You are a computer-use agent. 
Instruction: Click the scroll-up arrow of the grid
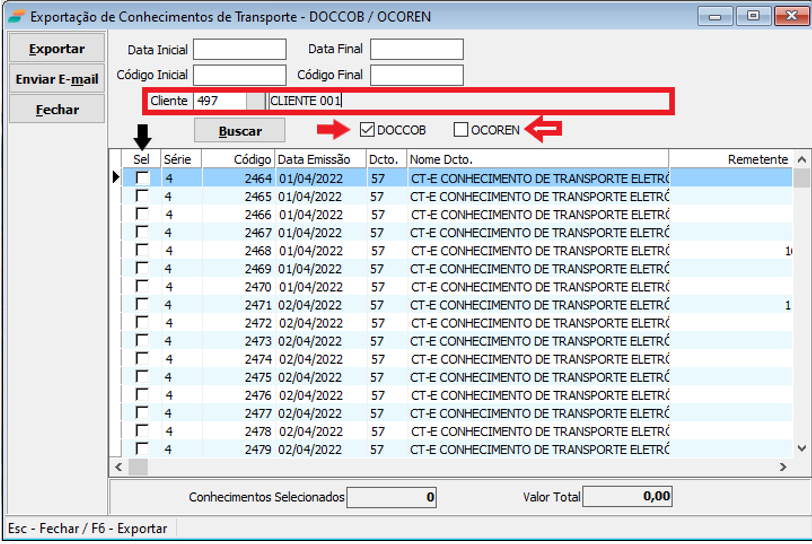tap(802, 160)
